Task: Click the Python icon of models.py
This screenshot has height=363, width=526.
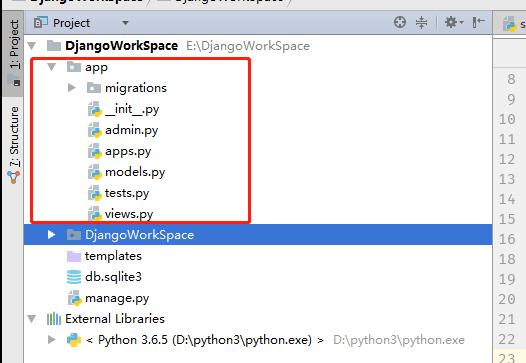Action: click(95, 172)
